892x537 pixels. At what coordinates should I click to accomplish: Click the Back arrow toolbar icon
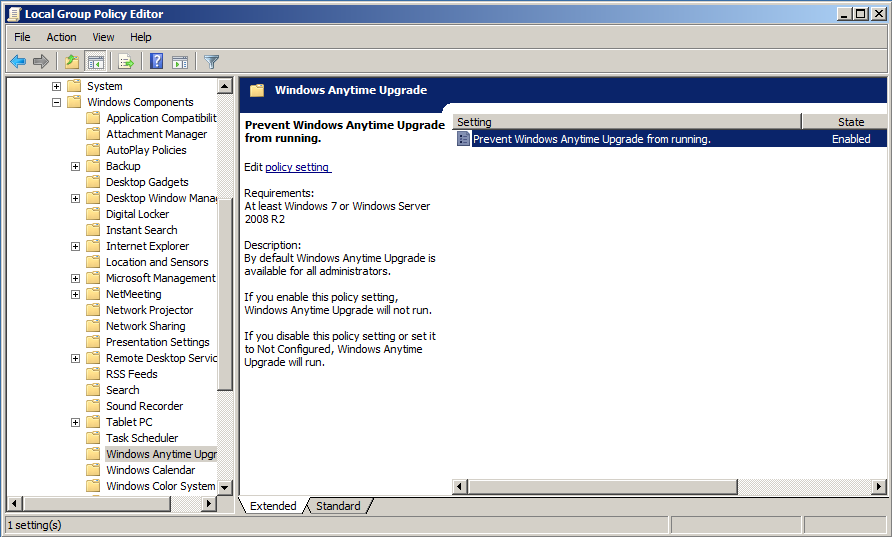click(x=18, y=61)
